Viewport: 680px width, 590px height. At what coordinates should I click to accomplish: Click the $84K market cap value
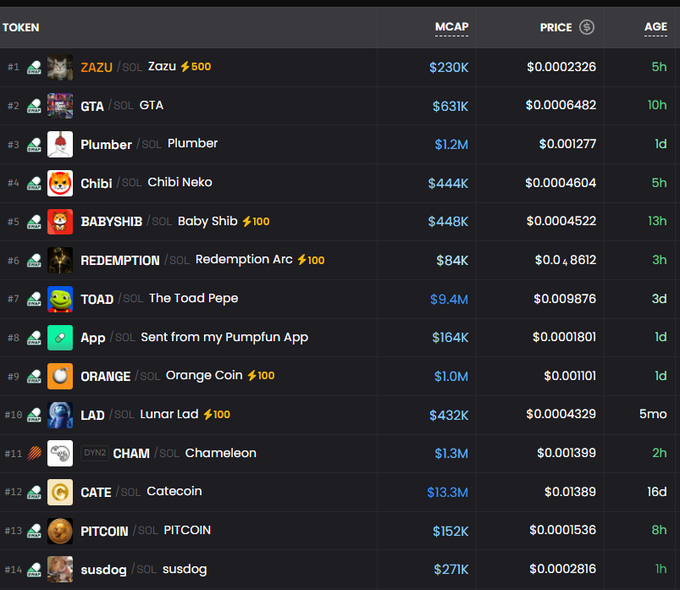(452, 260)
